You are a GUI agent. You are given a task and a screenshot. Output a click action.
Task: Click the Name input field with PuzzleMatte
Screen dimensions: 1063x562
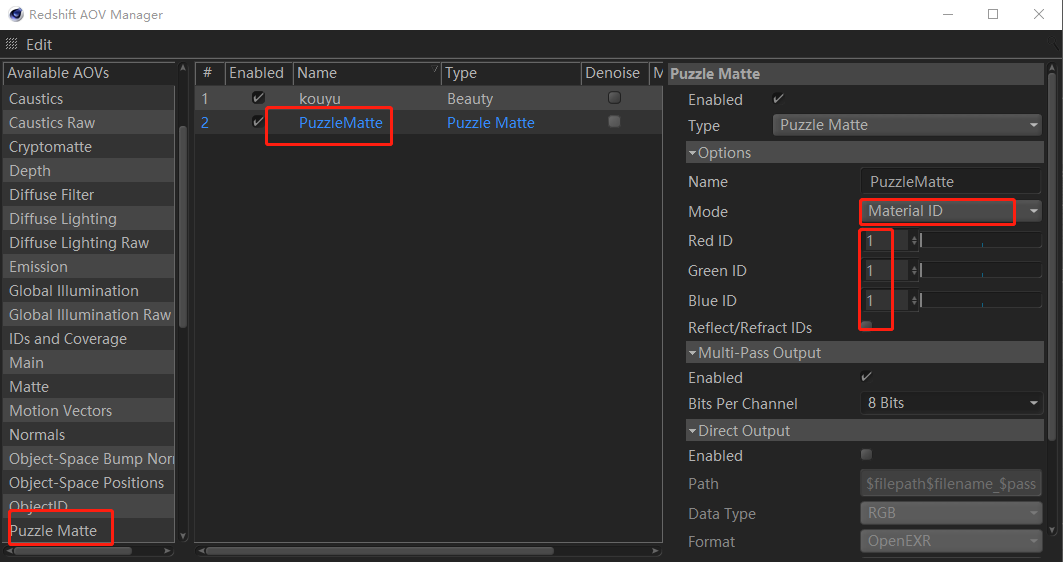click(x=950, y=182)
